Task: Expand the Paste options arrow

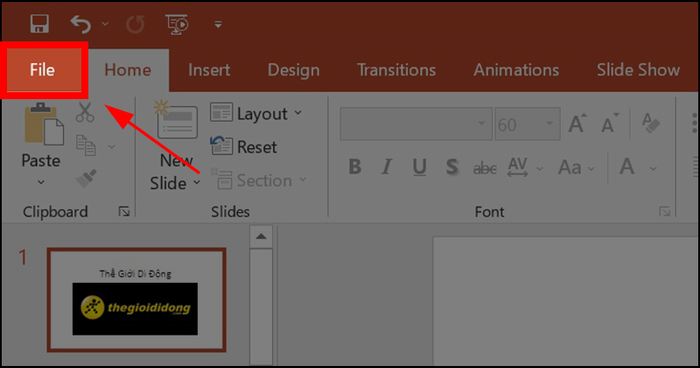Action: 41,182
